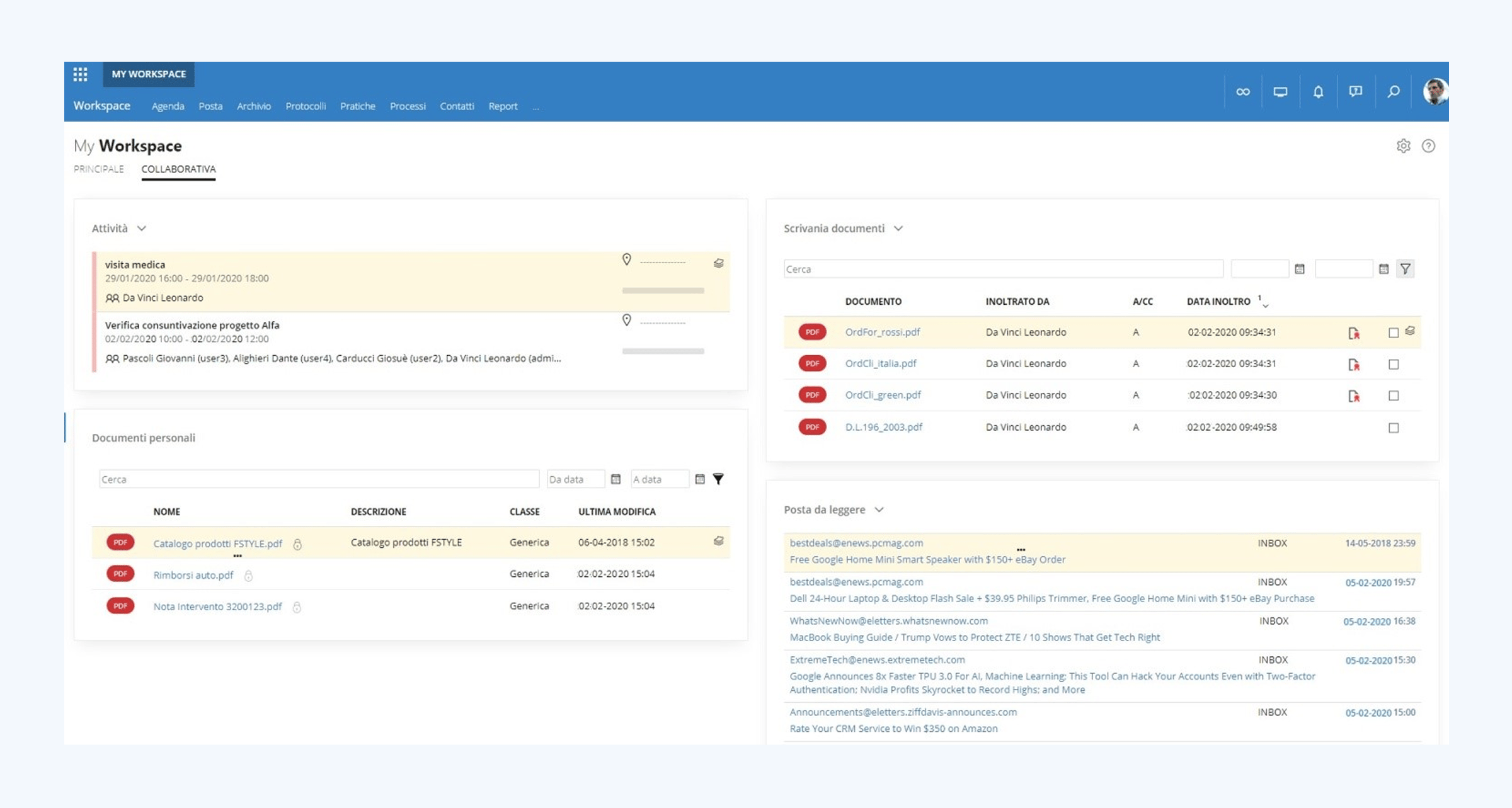Tick checkbox for OrdCli_italia.pdf
Screen dimensions: 1512x808
coord(1394,365)
